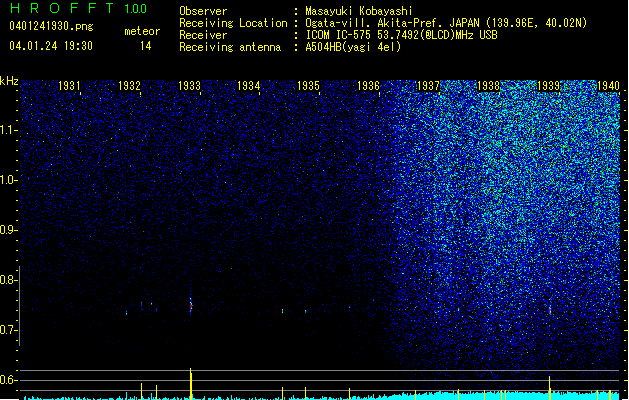Click the 0.7 kHz frequency axis label

click(8, 330)
